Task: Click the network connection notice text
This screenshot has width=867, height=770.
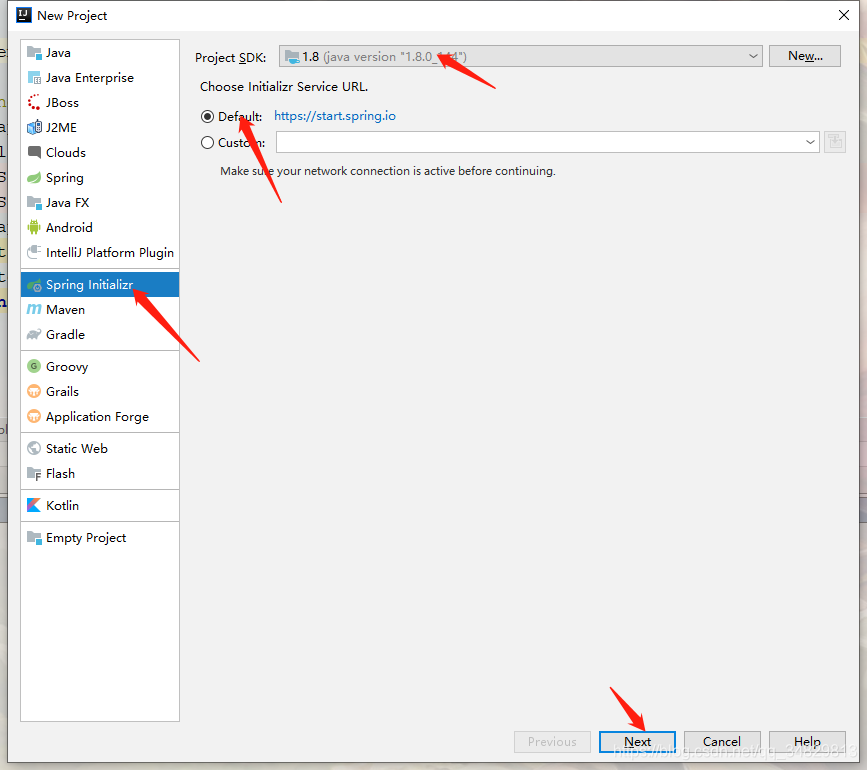Action: click(x=388, y=171)
